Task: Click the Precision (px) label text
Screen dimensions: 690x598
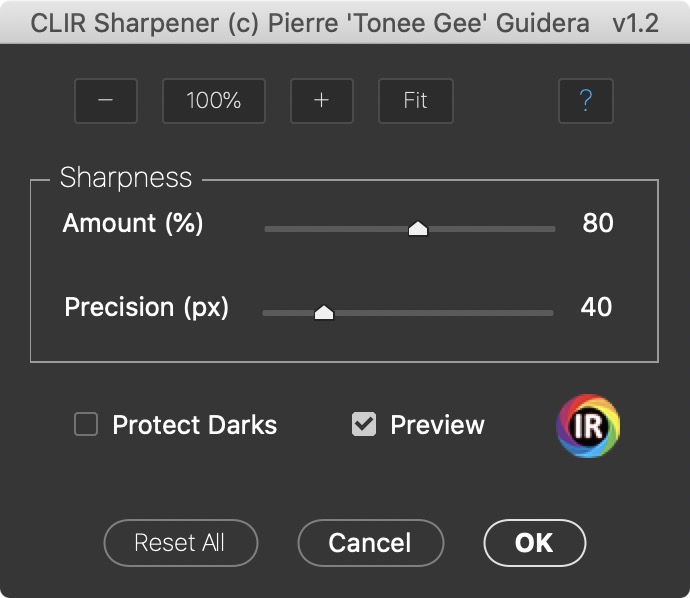Action: click(146, 307)
